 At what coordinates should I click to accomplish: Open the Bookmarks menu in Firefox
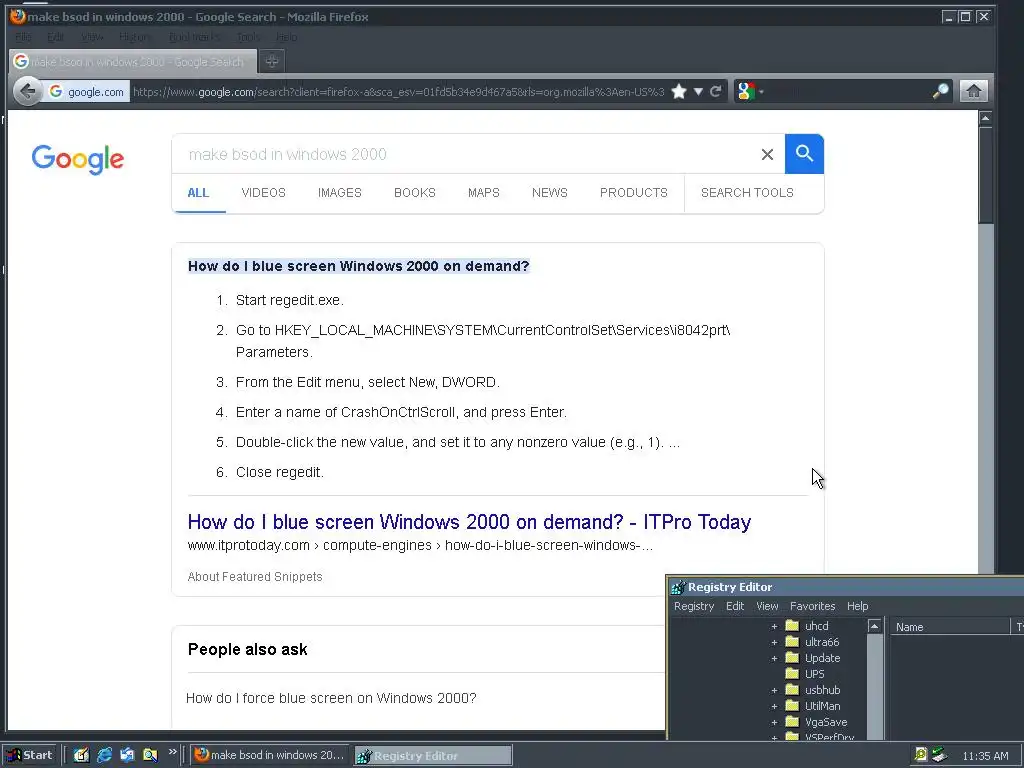(x=194, y=37)
